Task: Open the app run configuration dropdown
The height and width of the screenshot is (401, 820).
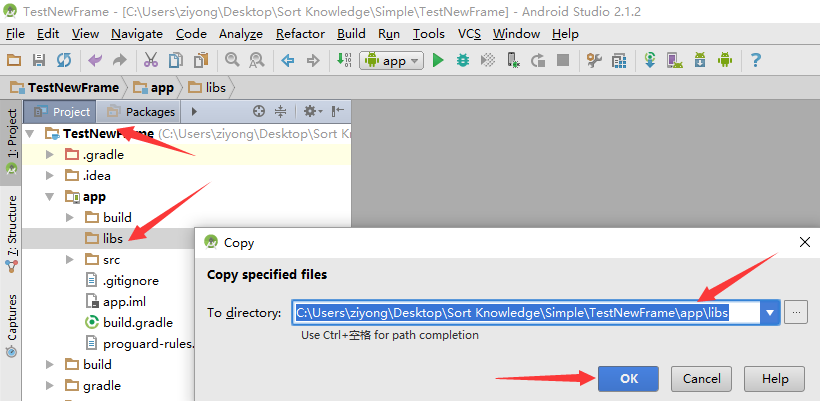Action: 391,61
